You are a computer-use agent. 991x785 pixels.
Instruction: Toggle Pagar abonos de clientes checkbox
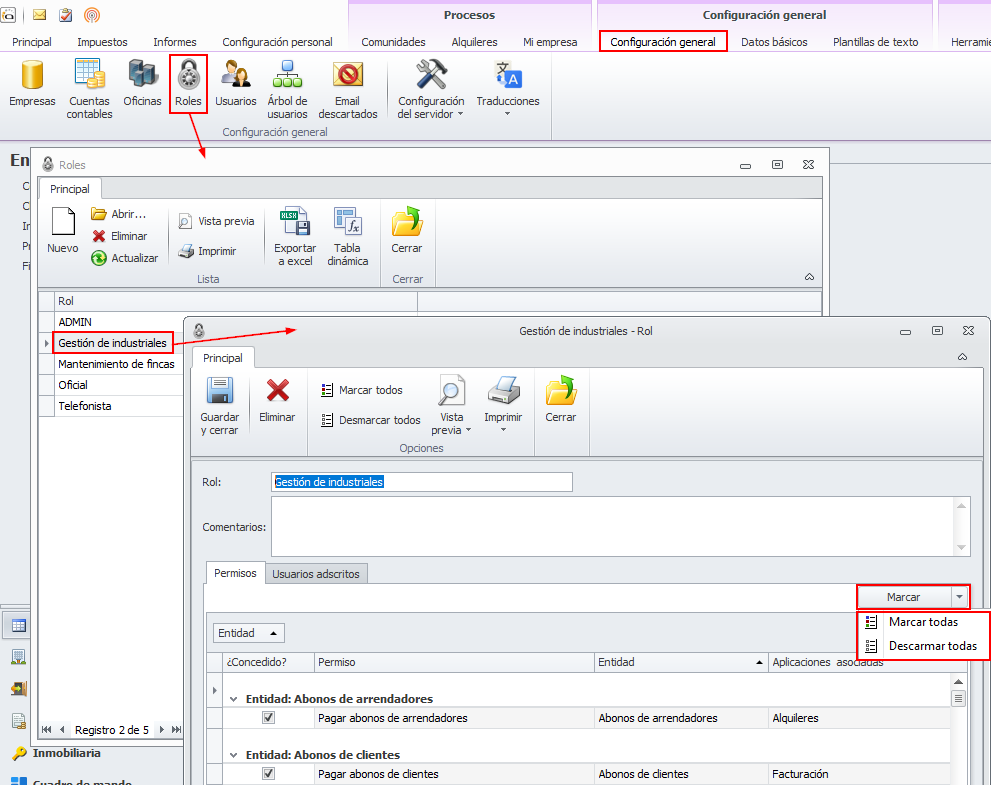click(x=269, y=773)
